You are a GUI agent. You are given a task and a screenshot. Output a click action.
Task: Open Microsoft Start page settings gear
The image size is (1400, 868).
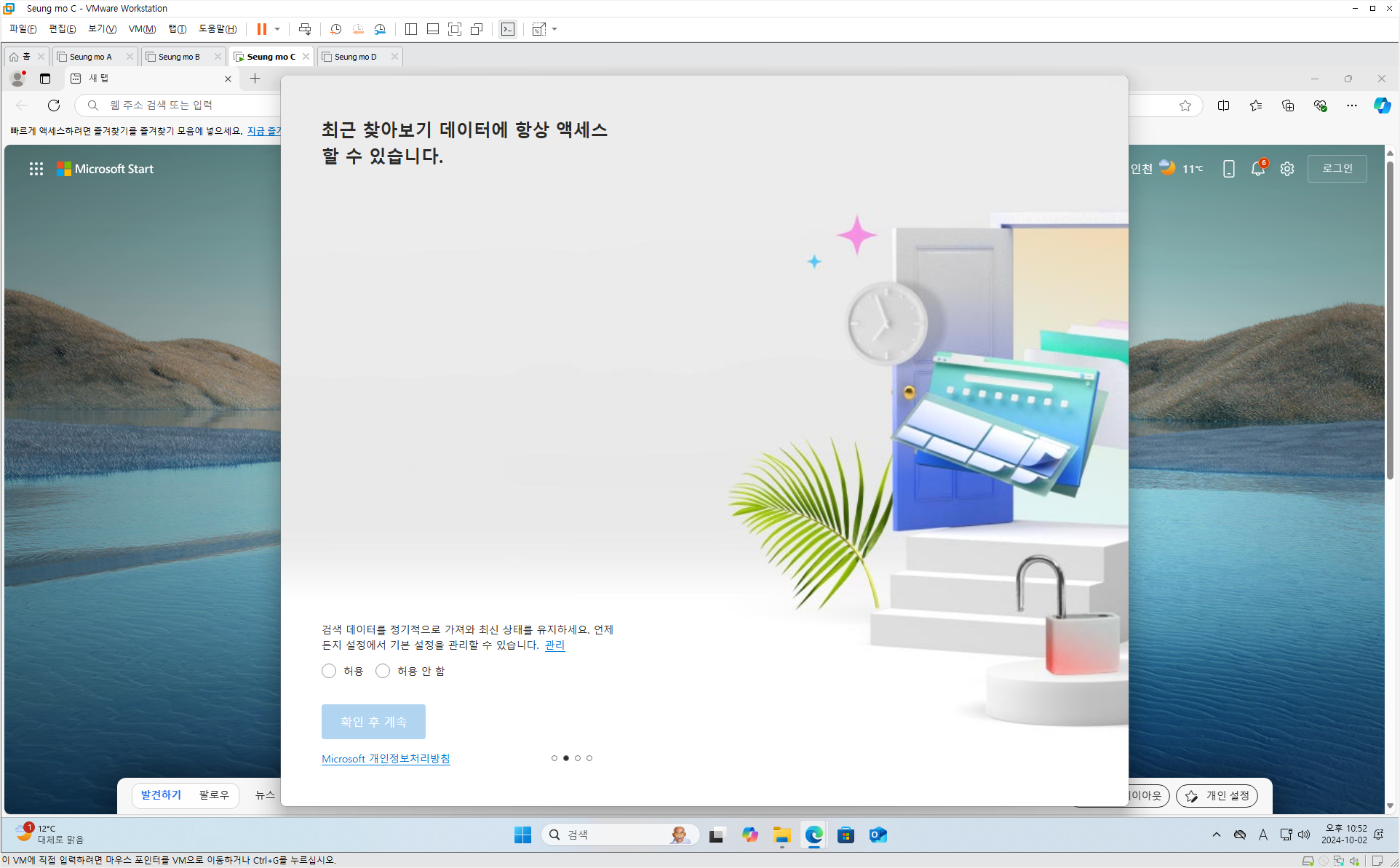coord(1287,169)
